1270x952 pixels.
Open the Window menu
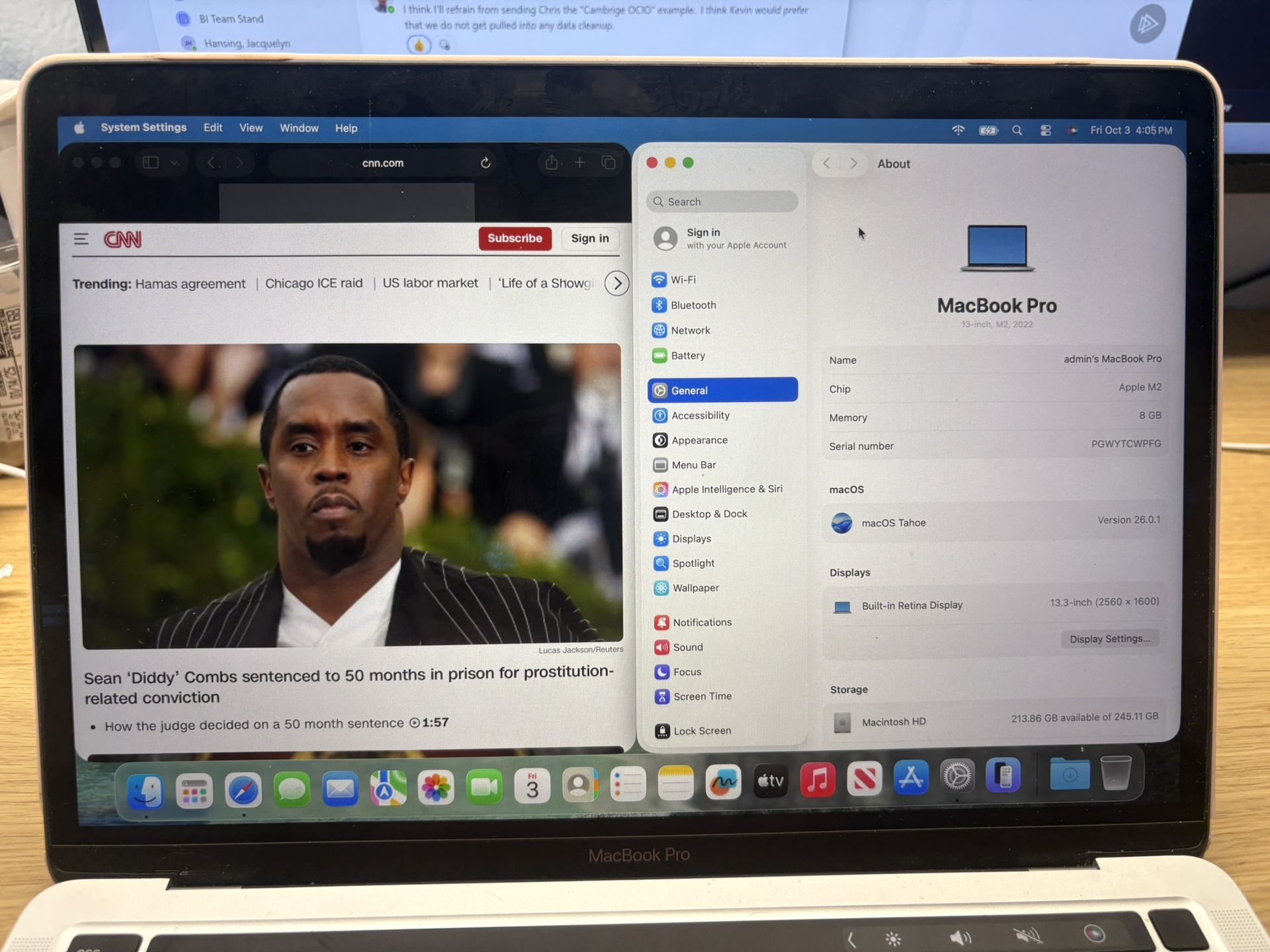click(299, 128)
